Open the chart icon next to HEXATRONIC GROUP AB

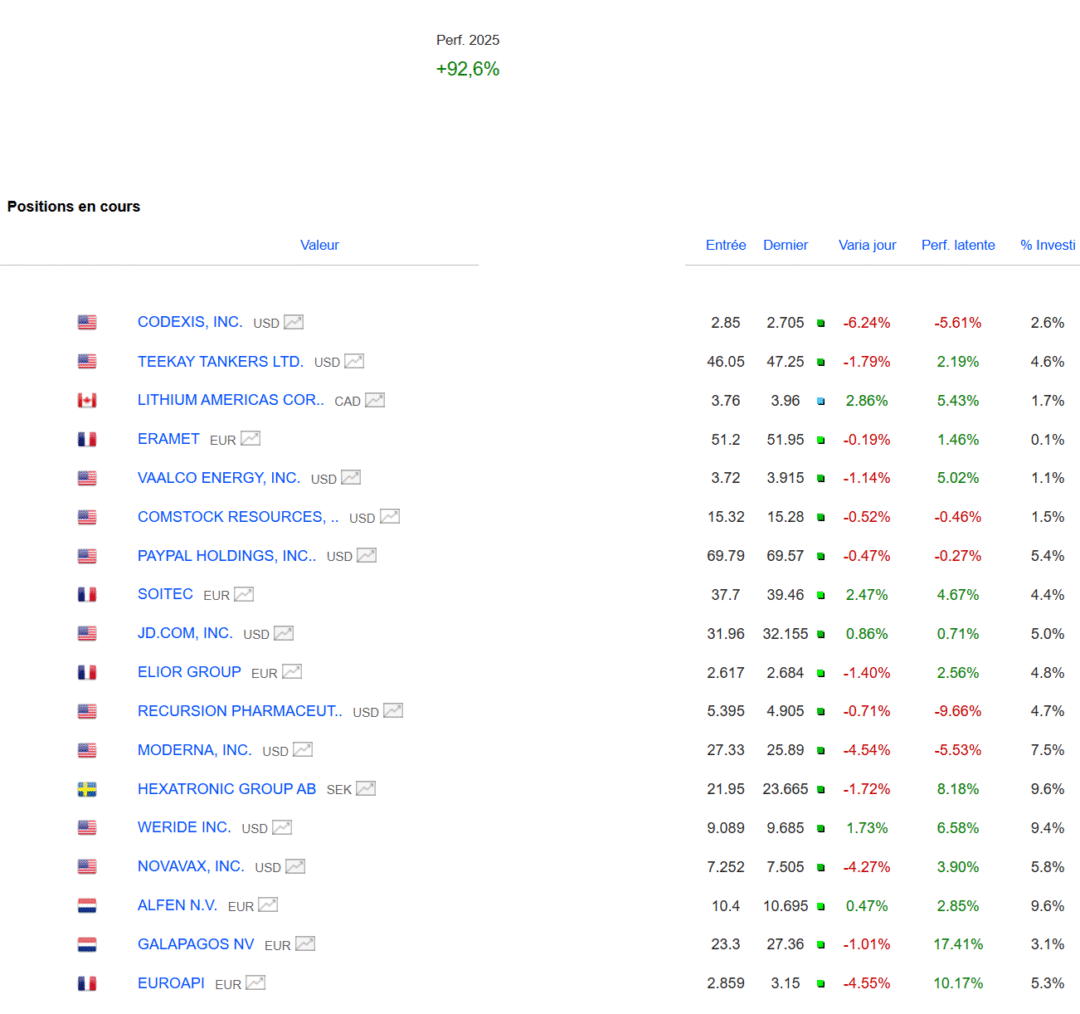[366, 788]
